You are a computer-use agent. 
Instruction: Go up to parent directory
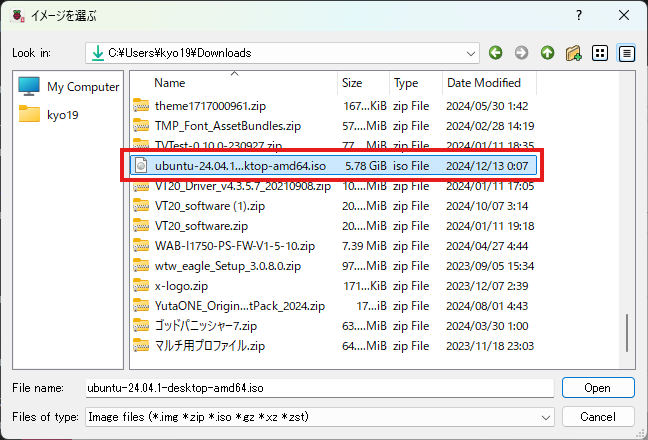pyautogui.click(x=547, y=53)
